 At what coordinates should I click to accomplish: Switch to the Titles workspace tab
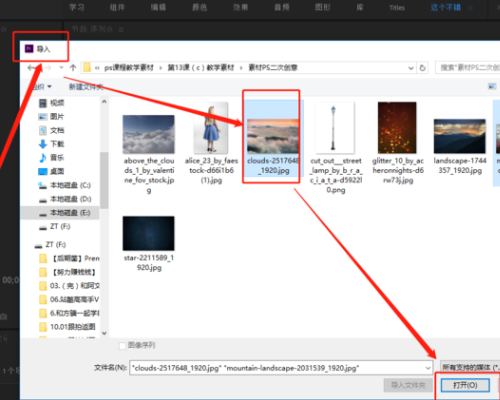click(x=397, y=8)
